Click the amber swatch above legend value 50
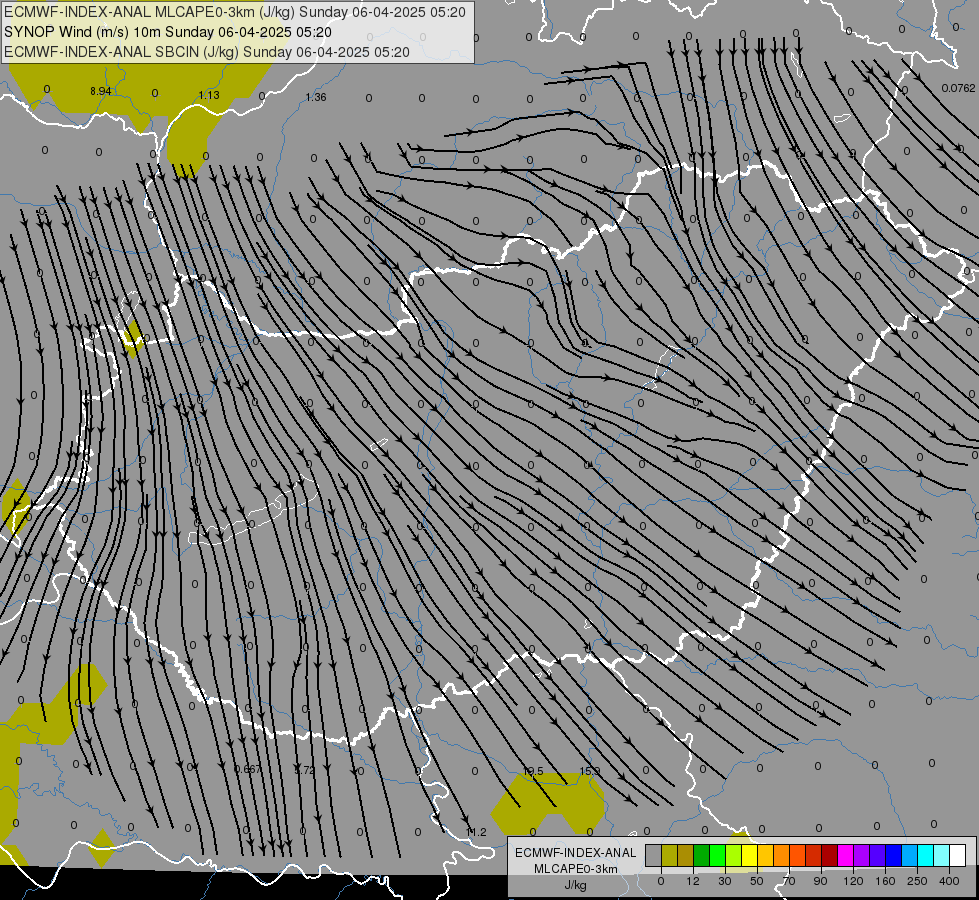This screenshot has width=979, height=900. (765, 855)
